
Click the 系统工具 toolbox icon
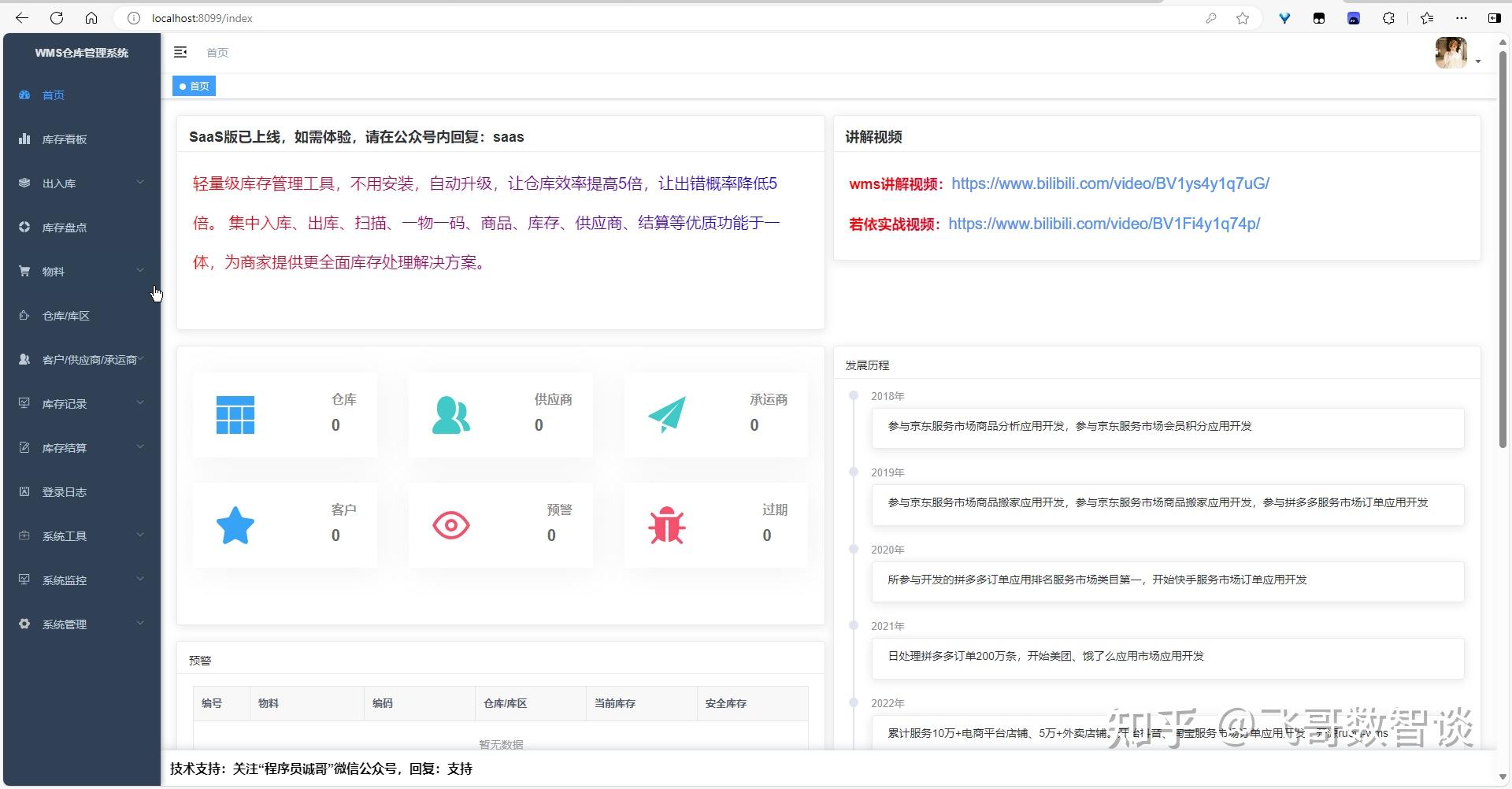(x=24, y=536)
